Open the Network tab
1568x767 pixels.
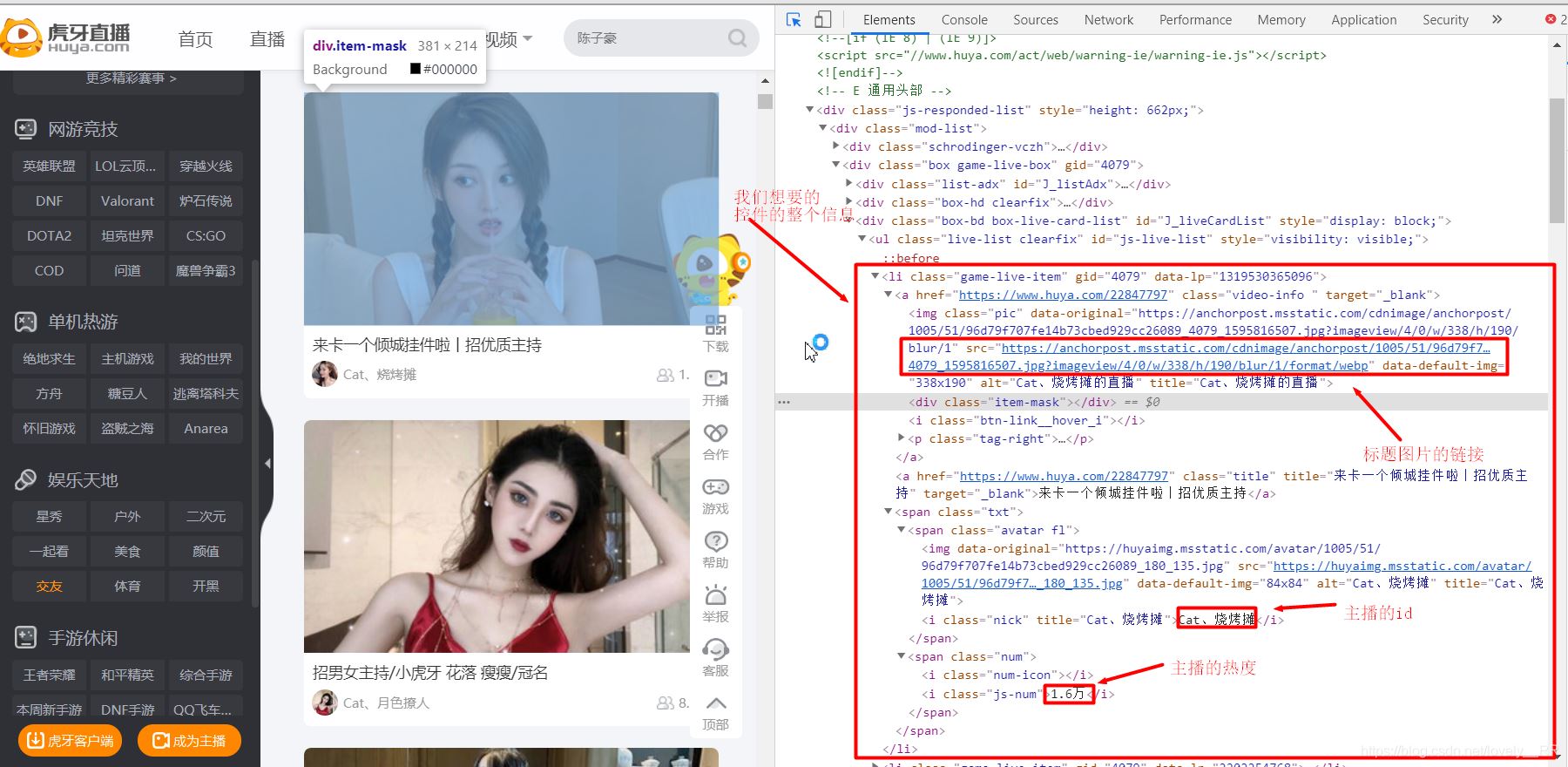[x=1109, y=19]
